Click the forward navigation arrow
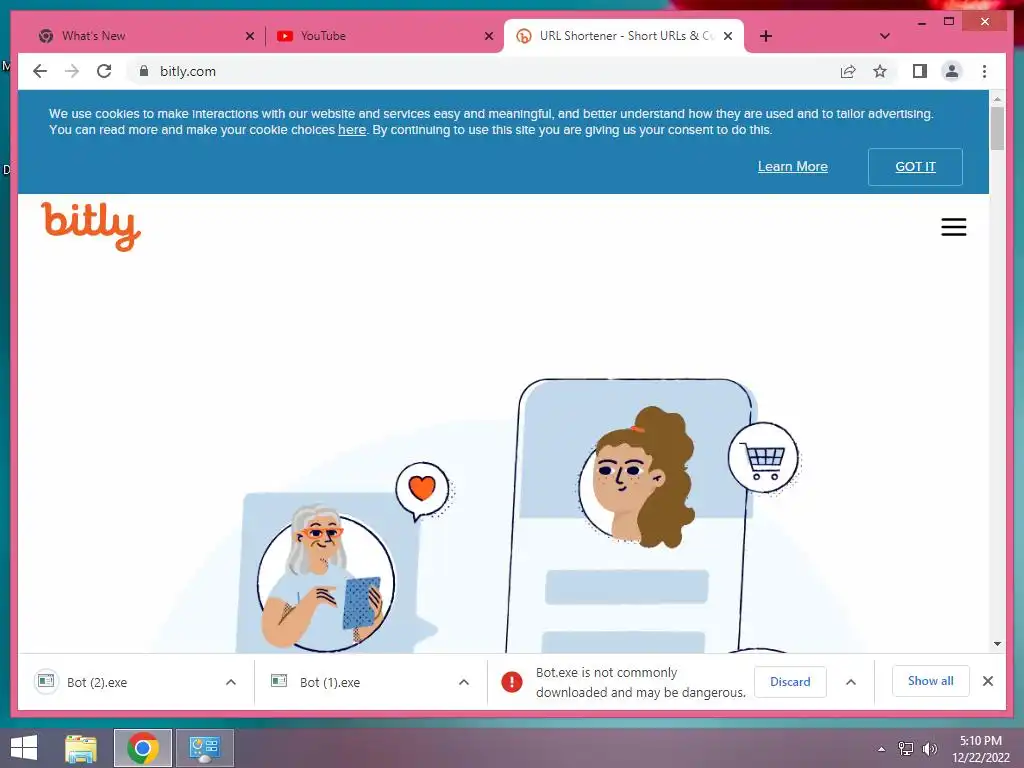Screen dimensions: 1024x768 coord(72,71)
